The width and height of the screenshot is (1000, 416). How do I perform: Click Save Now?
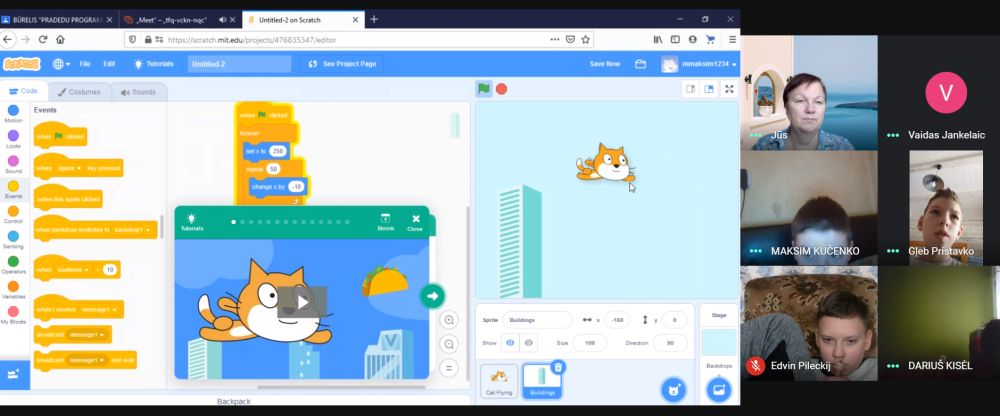pos(605,64)
